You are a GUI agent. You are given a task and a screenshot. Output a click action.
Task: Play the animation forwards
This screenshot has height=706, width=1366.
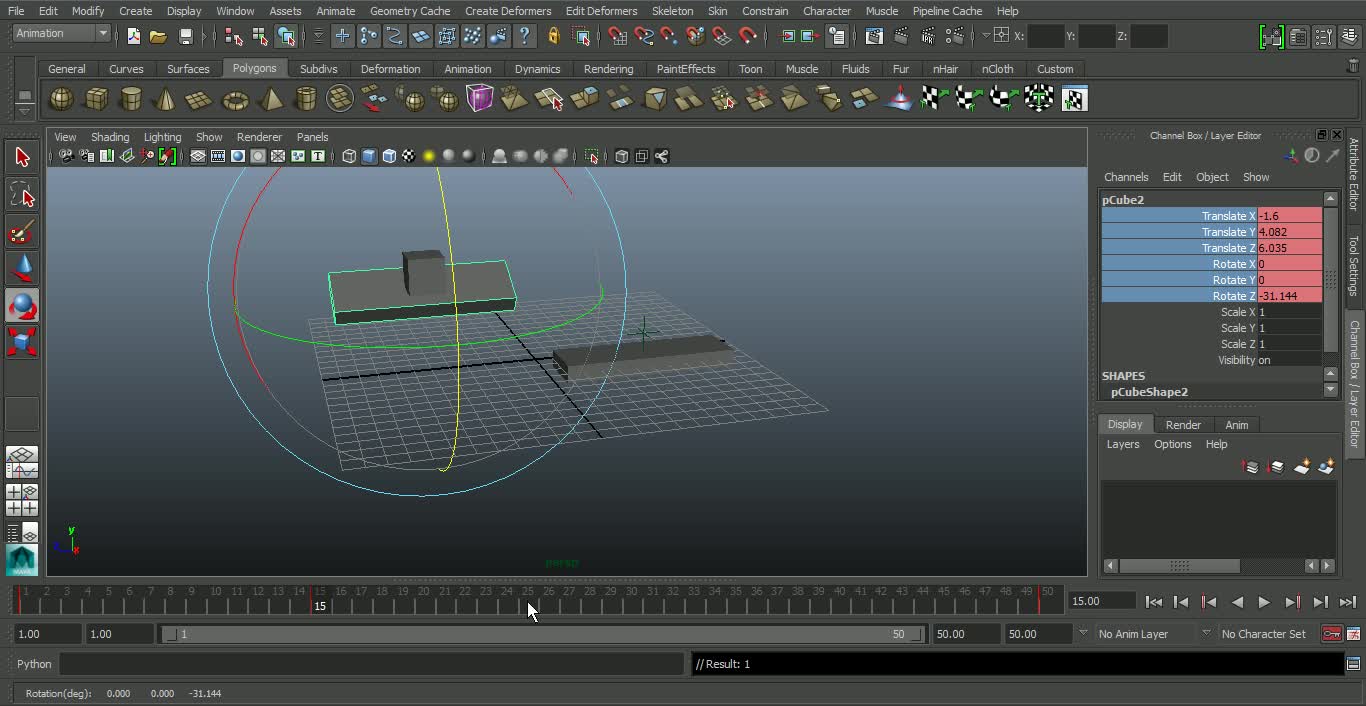pyautogui.click(x=1264, y=602)
